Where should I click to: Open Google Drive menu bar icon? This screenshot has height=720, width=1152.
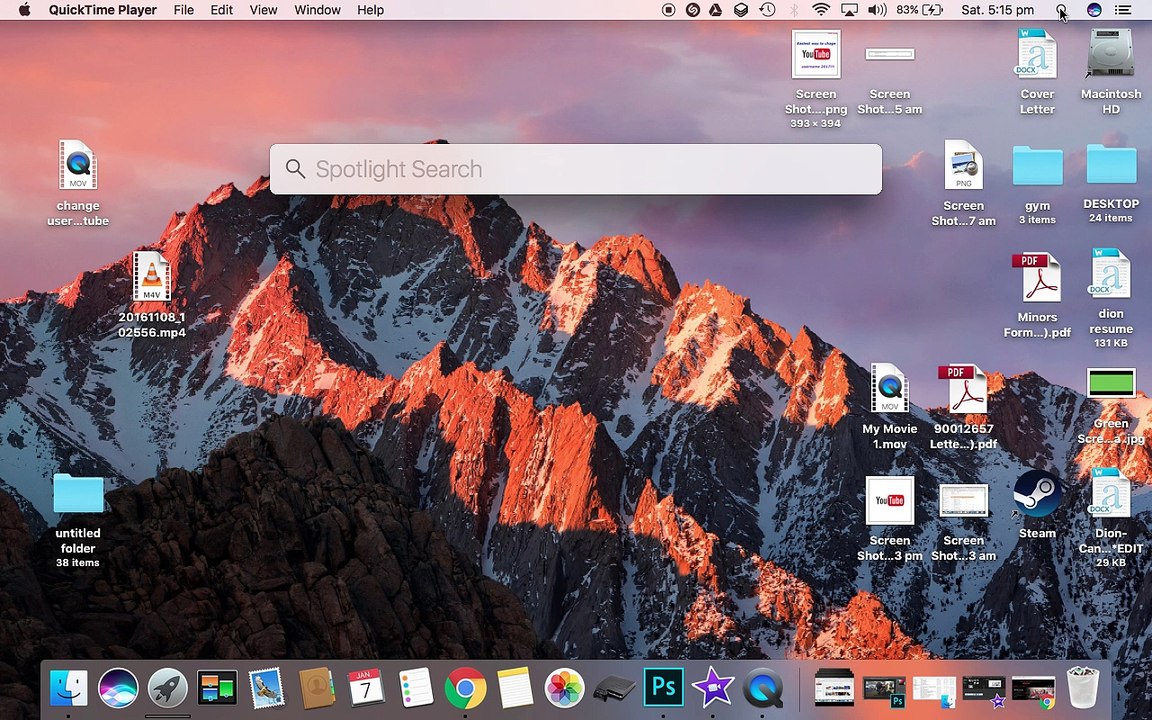716,10
